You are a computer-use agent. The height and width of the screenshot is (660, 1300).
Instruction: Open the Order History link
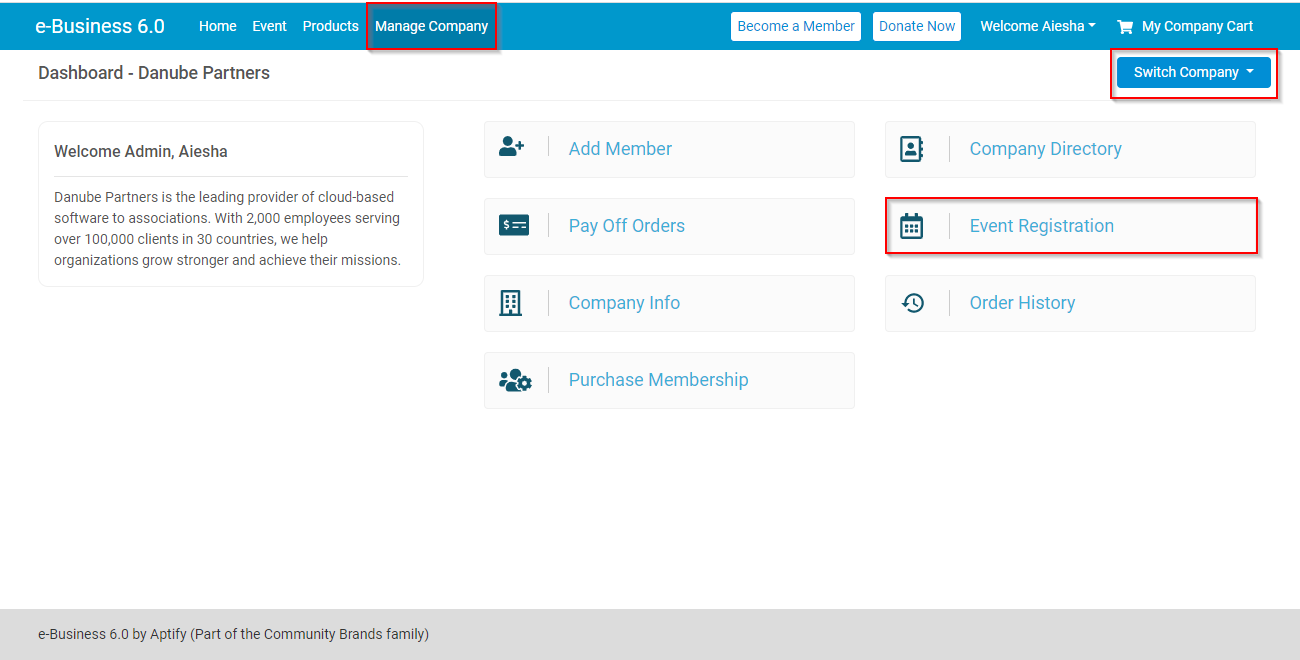pyautogui.click(x=1022, y=302)
